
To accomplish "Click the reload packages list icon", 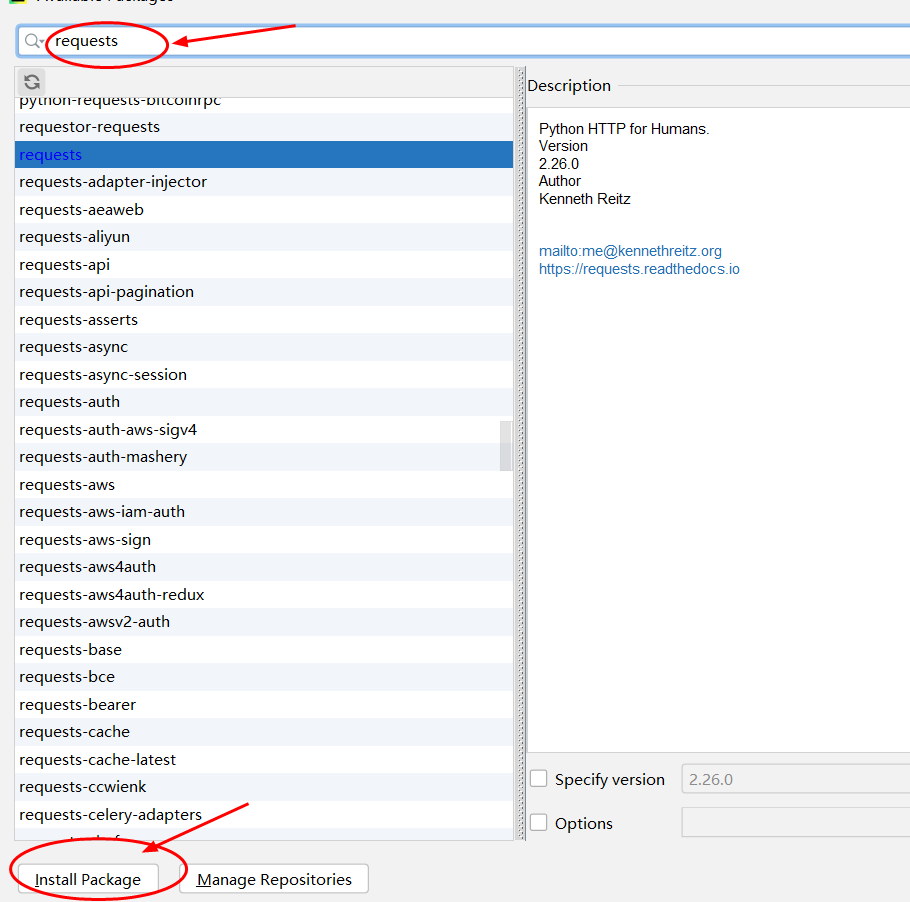I will coord(32,82).
